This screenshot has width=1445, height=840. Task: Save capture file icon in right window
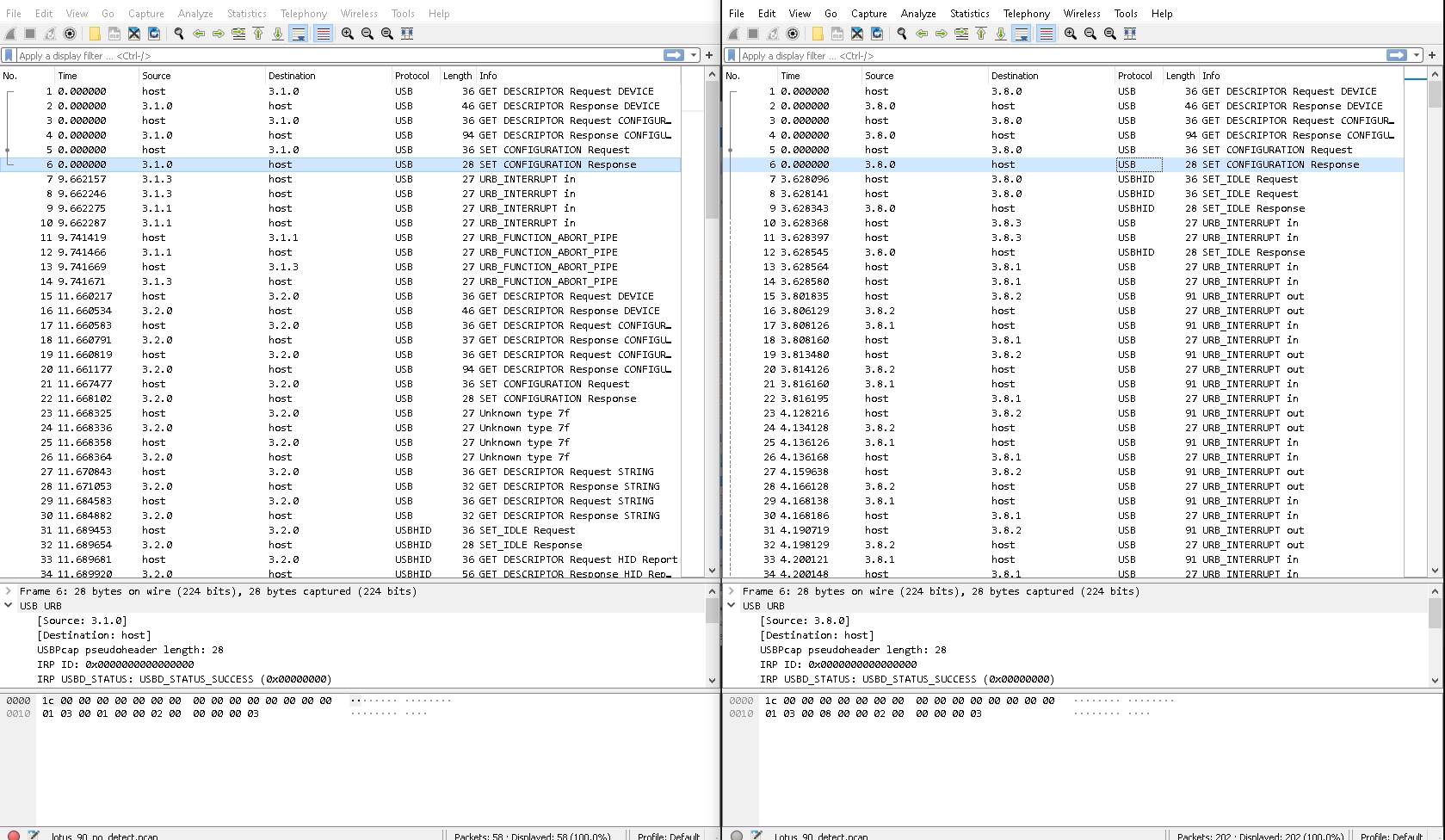(x=837, y=34)
